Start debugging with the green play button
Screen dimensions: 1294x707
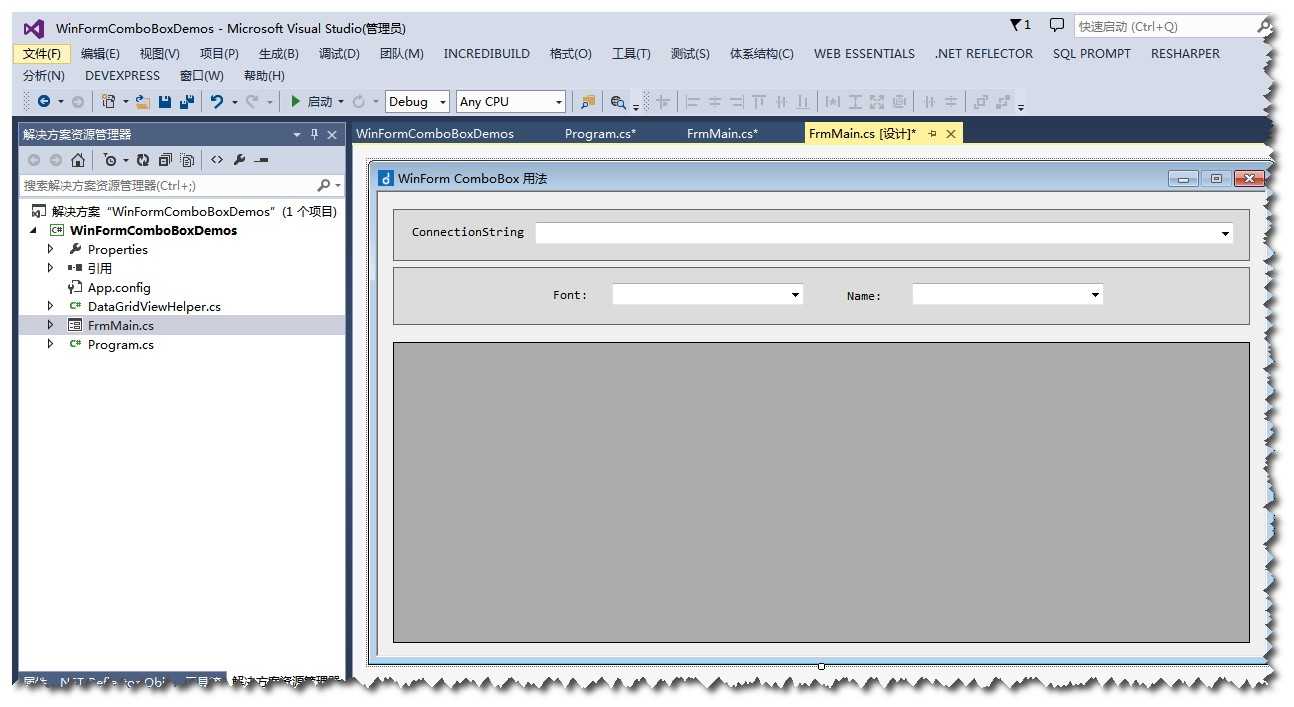coord(296,101)
